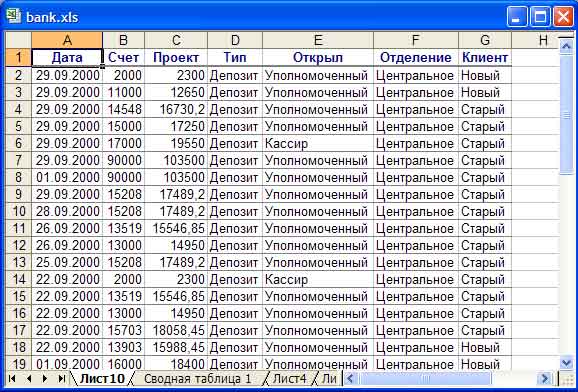Image resolution: width=578 pixels, height=392 pixels.
Task: Select Новый cell in row 18
Action: (485, 347)
